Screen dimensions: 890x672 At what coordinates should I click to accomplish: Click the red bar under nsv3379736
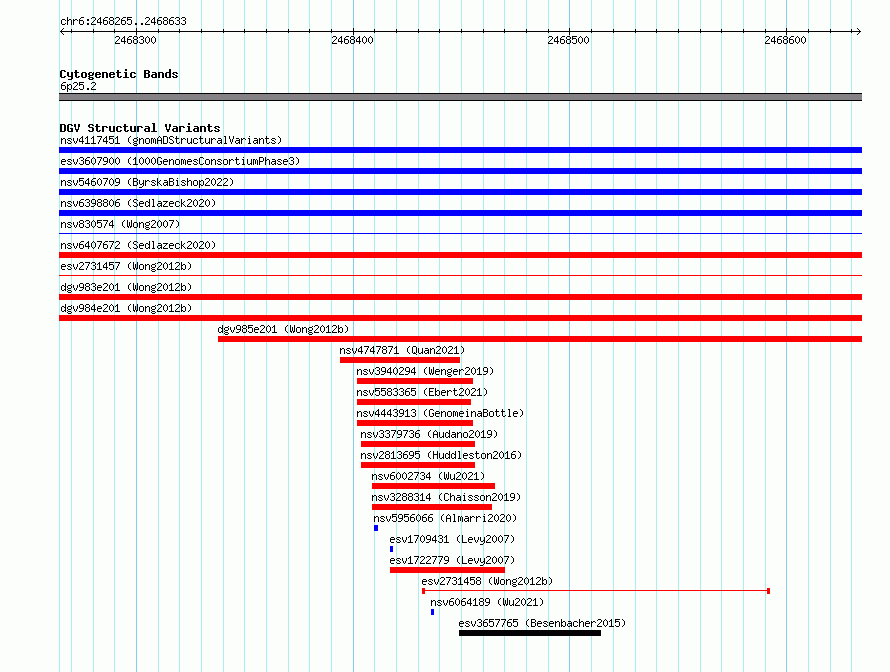(418, 444)
